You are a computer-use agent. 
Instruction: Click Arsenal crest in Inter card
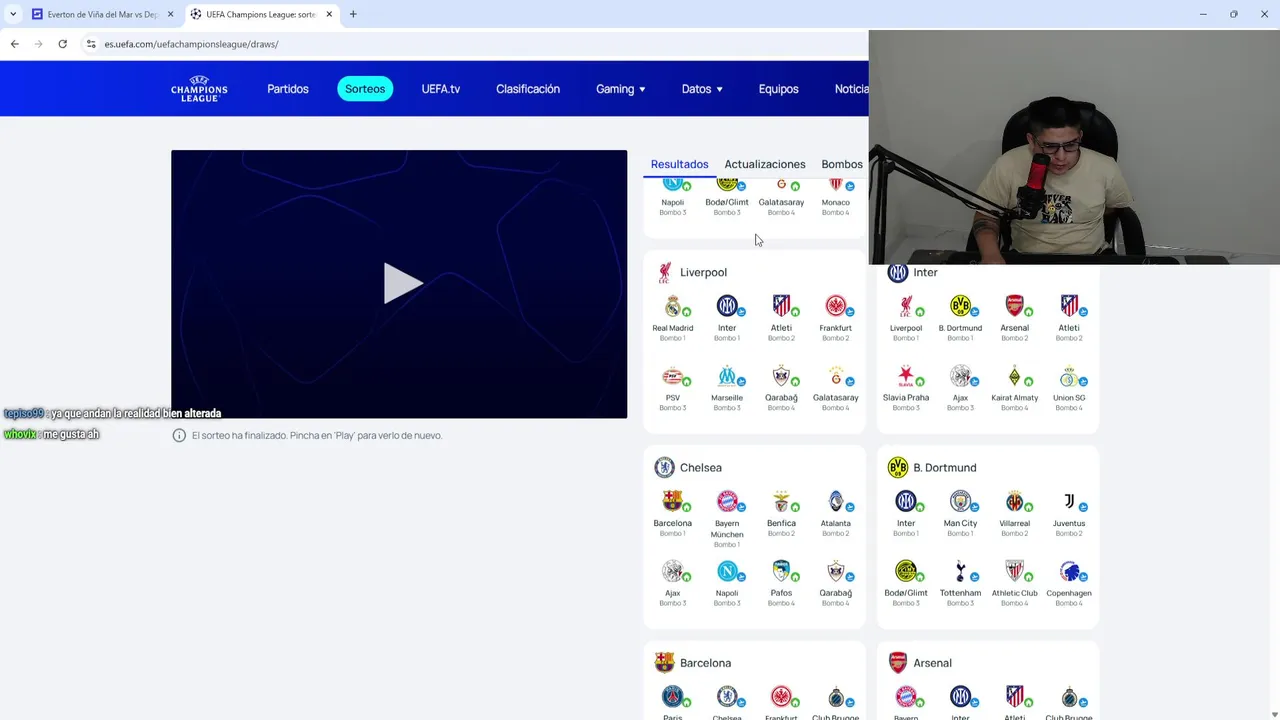click(1014, 306)
